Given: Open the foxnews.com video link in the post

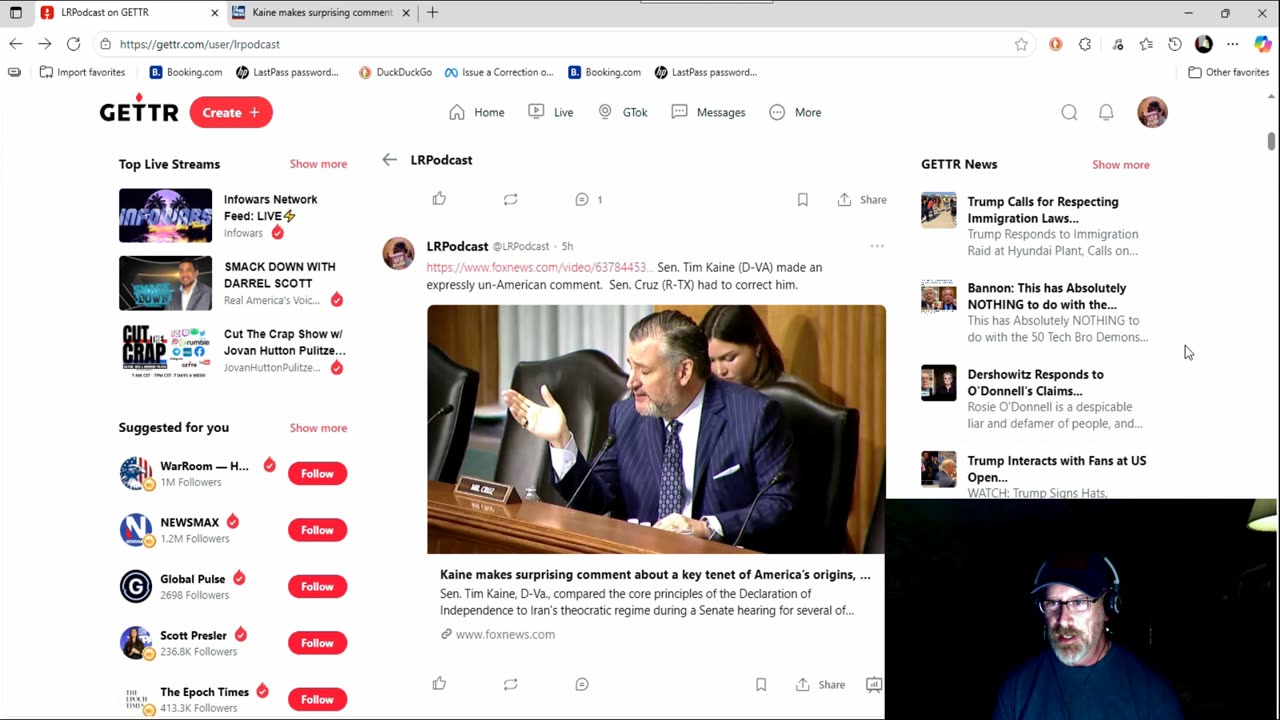Looking at the screenshot, I should (539, 267).
